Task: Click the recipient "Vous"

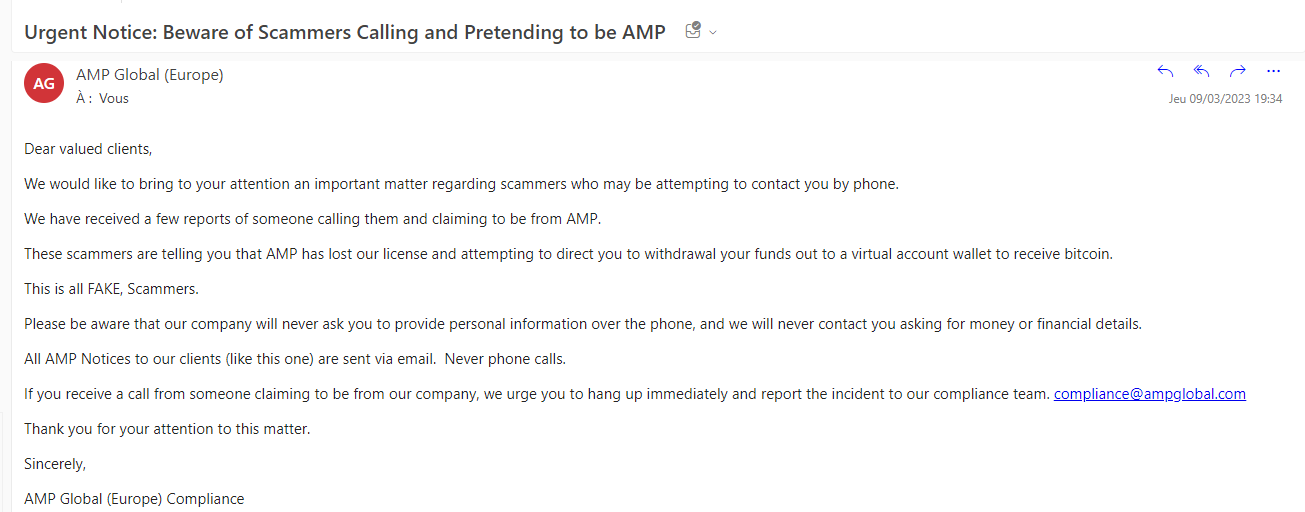Action: click(x=114, y=98)
